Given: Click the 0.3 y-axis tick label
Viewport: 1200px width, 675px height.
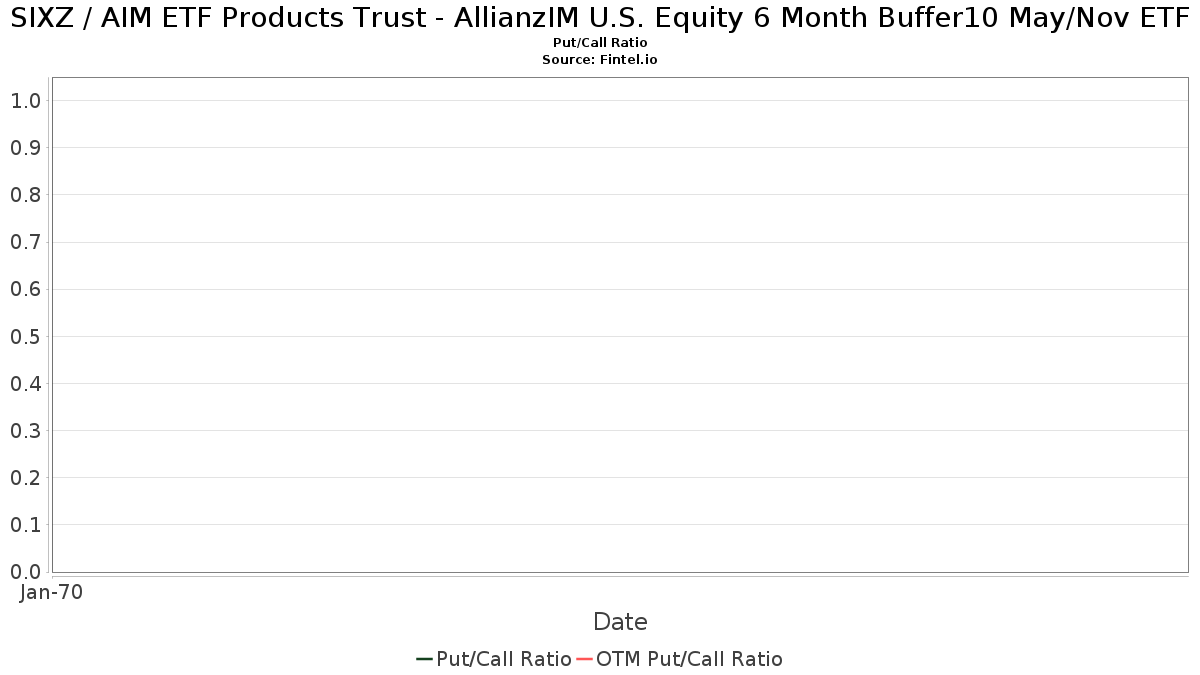Looking at the screenshot, I should pos(25,431).
